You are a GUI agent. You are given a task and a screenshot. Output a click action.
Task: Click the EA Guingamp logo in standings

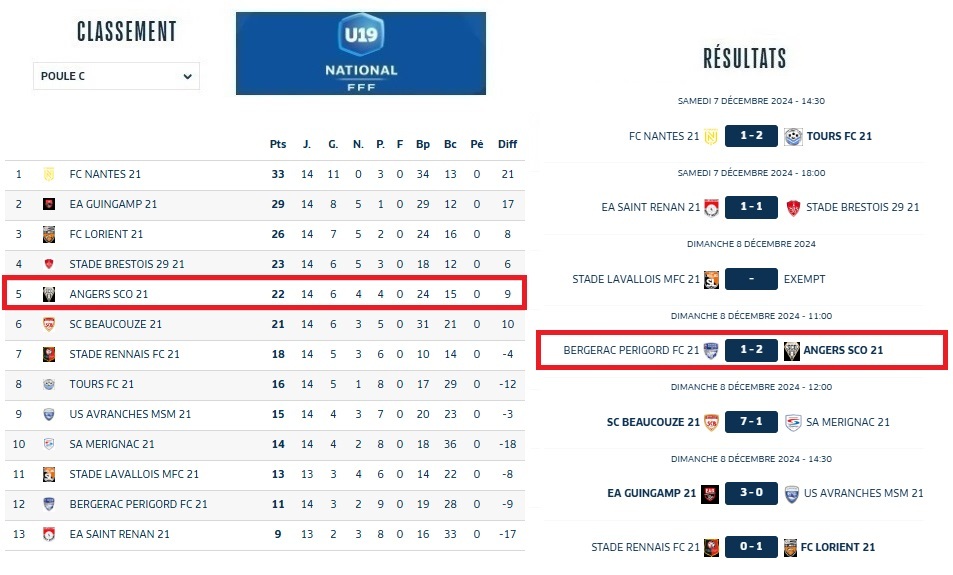[48, 204]
